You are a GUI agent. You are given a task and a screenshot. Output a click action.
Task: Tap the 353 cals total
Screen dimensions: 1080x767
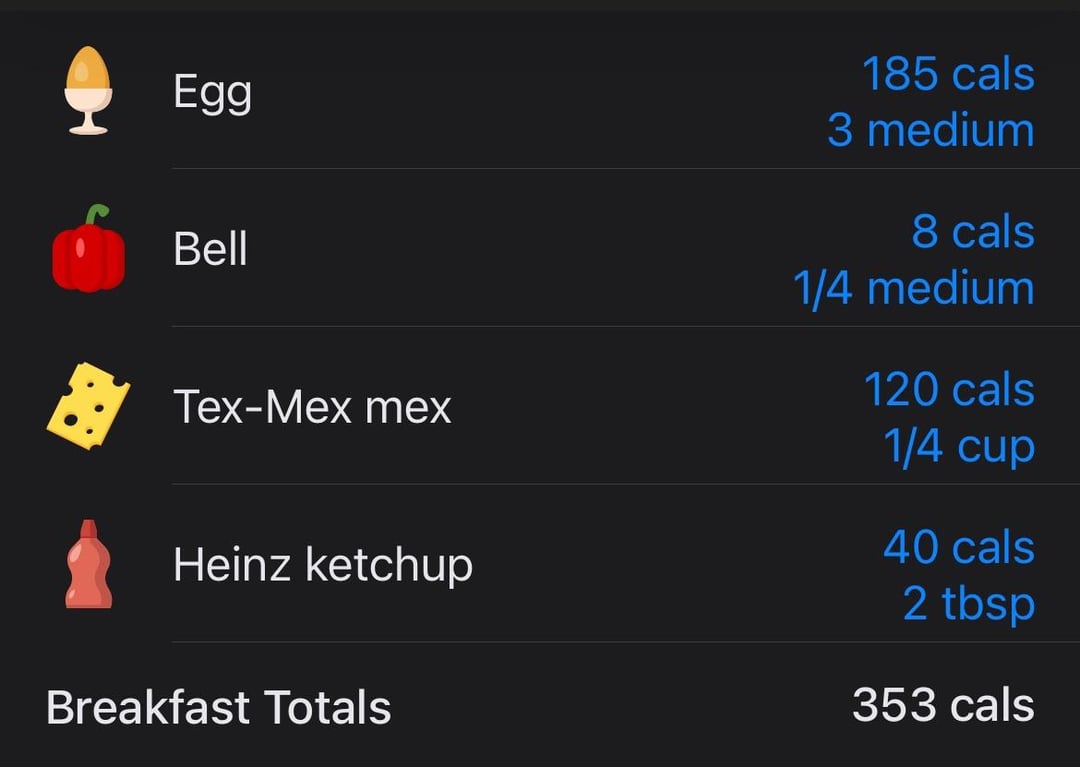[x=943, y=705]
